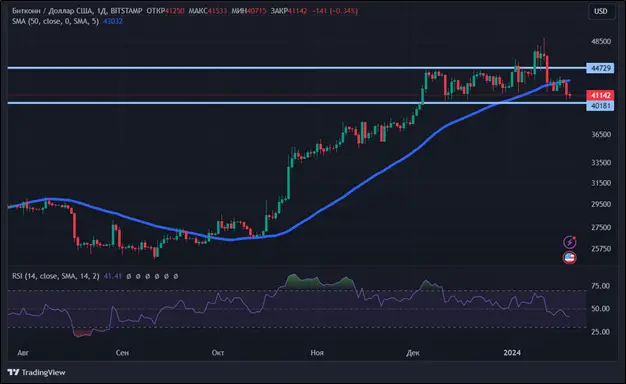Click the SMA (50, close, 0, SMA, 5) legend
Viewport: 626px width, 384px height.
pyautogui.click(x=55, y=21)
